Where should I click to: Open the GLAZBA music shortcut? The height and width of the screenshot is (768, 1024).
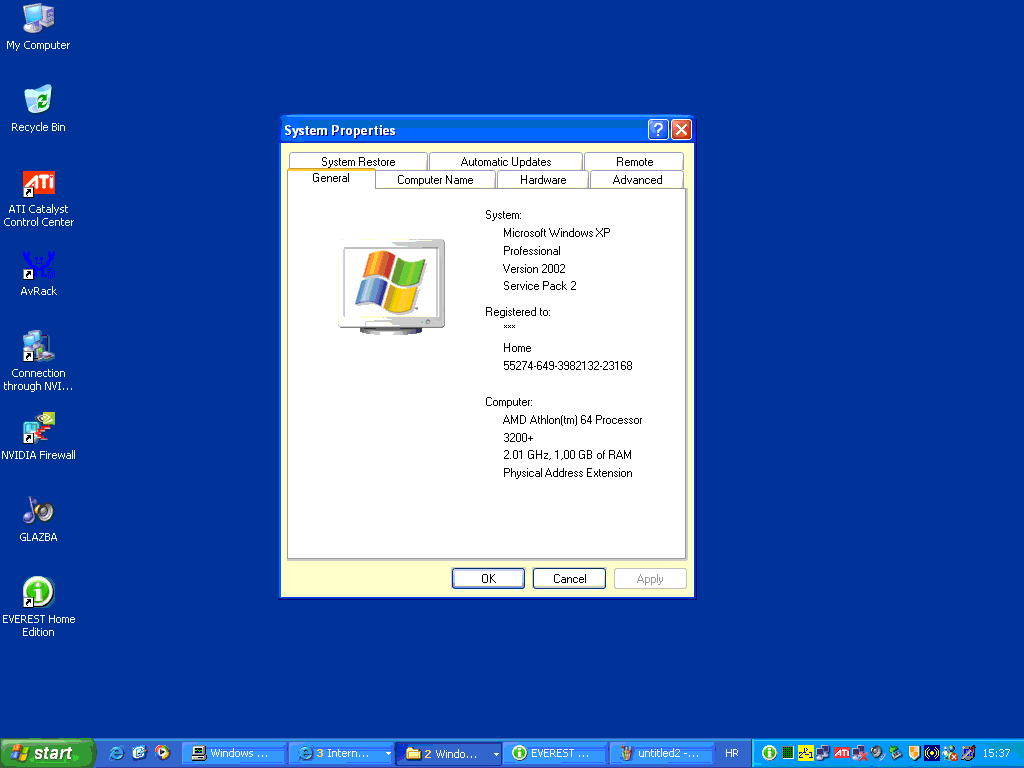38,511
